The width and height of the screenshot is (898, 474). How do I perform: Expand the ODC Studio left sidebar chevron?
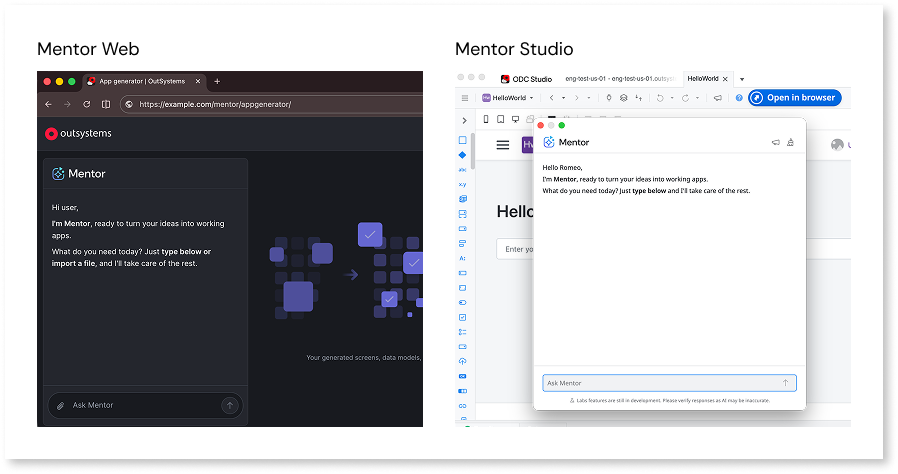(464, 120)
